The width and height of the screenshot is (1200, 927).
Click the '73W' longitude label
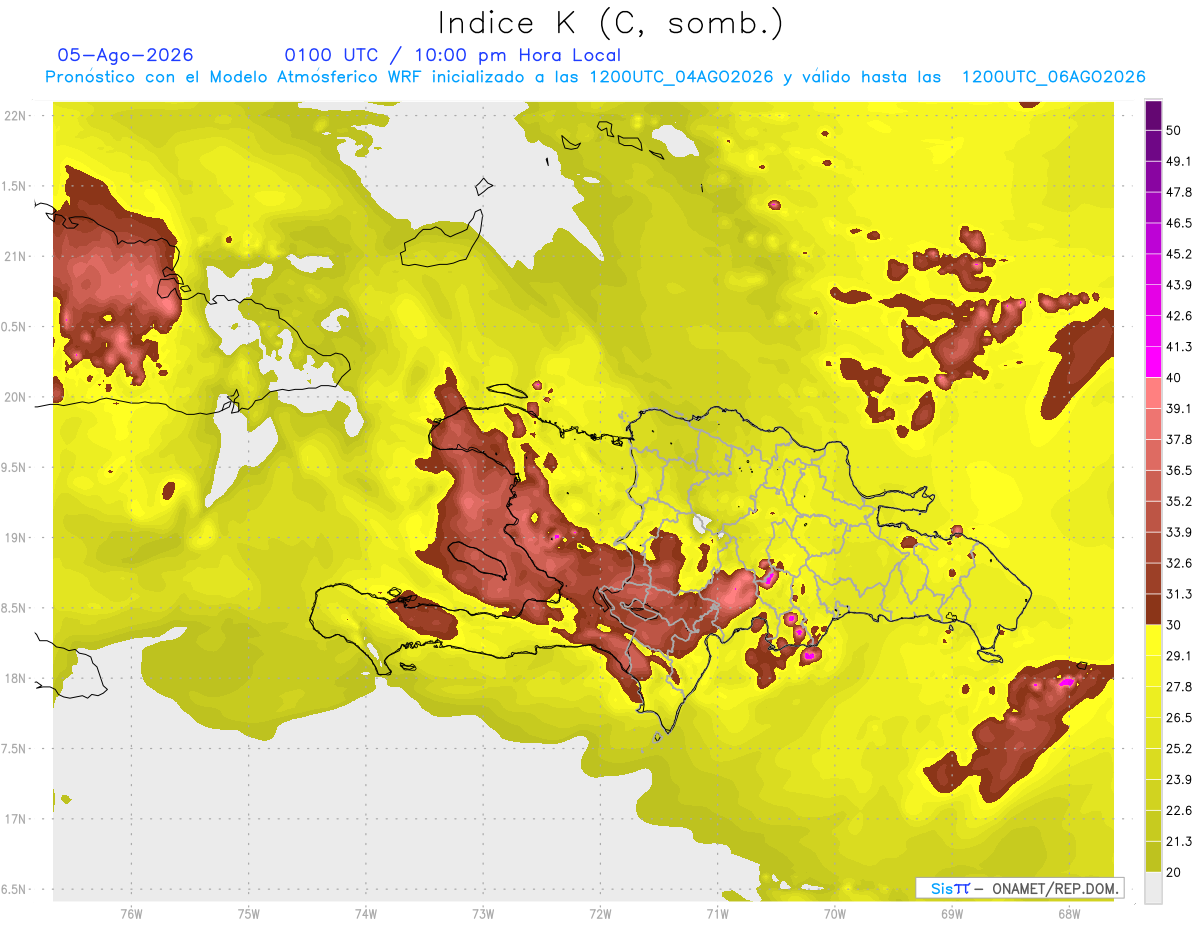point(483,913)
